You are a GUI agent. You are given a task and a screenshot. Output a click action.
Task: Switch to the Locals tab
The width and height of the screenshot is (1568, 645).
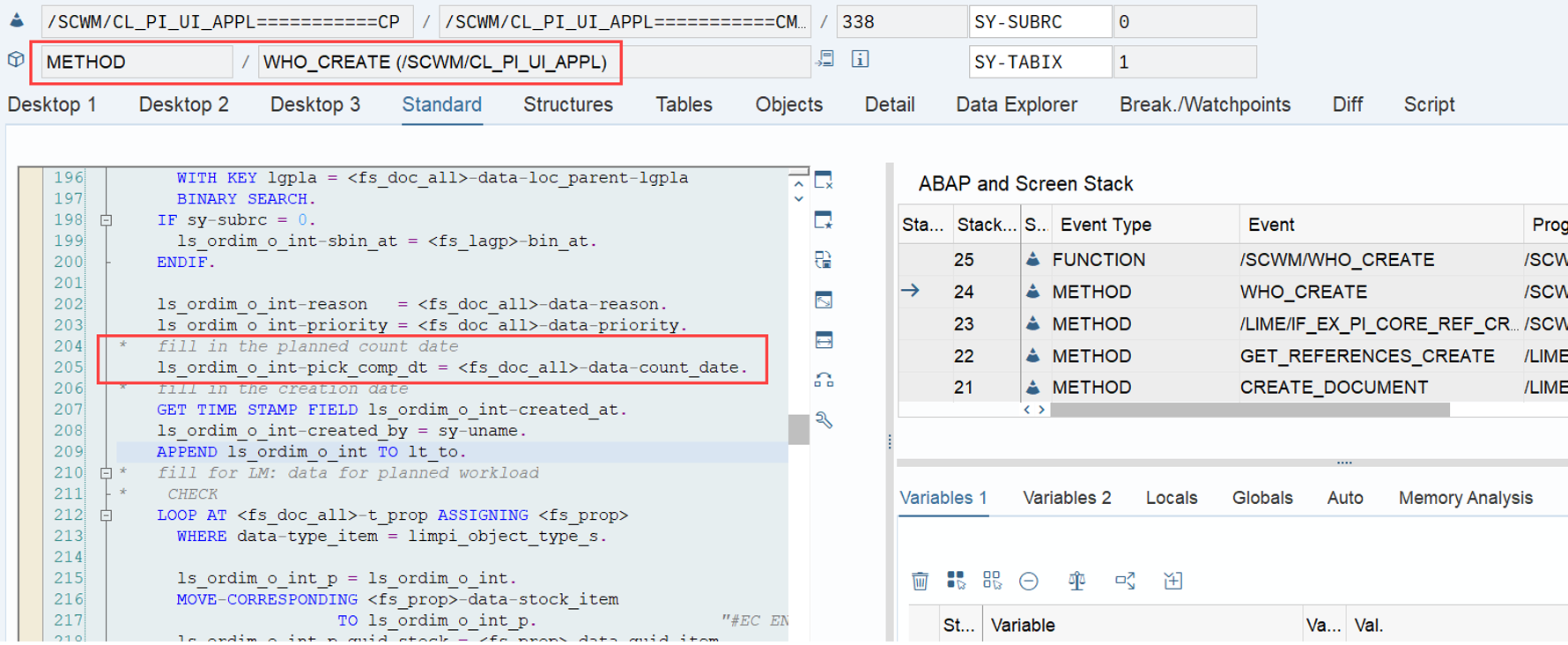[x=1172, y=498]
